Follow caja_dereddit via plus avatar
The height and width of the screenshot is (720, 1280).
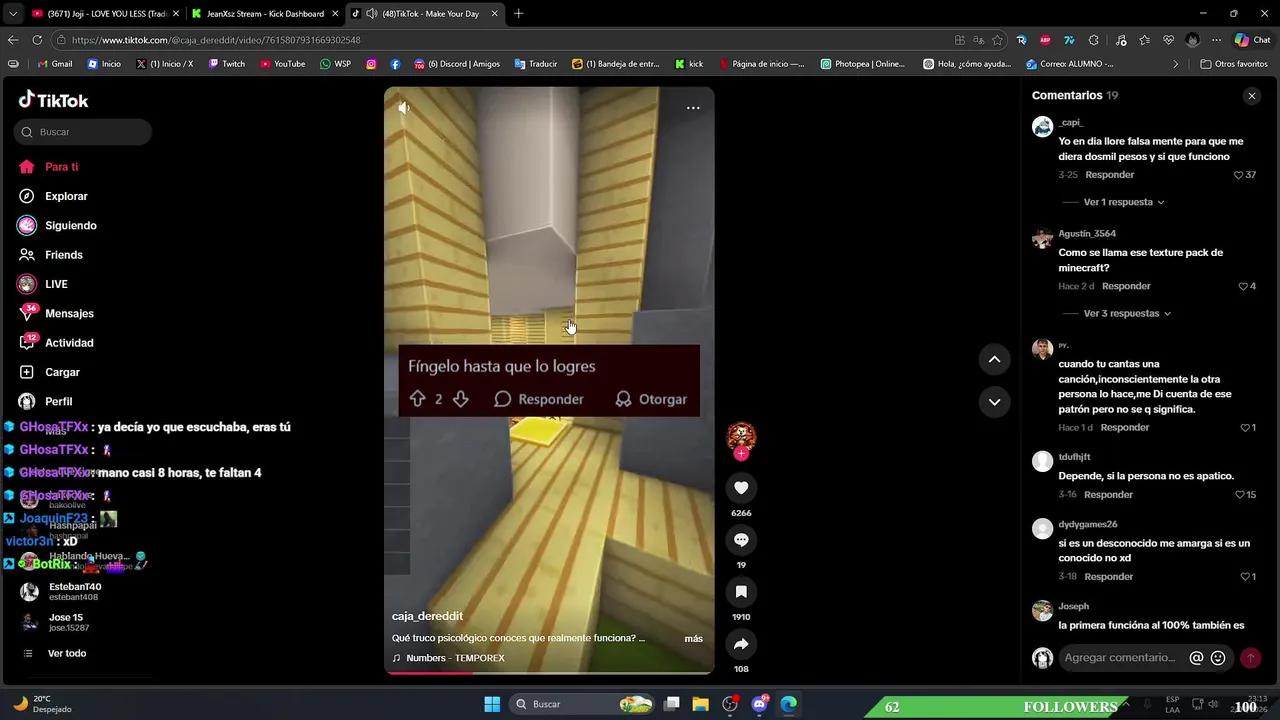pyautogui.click(x=741, y=453)
